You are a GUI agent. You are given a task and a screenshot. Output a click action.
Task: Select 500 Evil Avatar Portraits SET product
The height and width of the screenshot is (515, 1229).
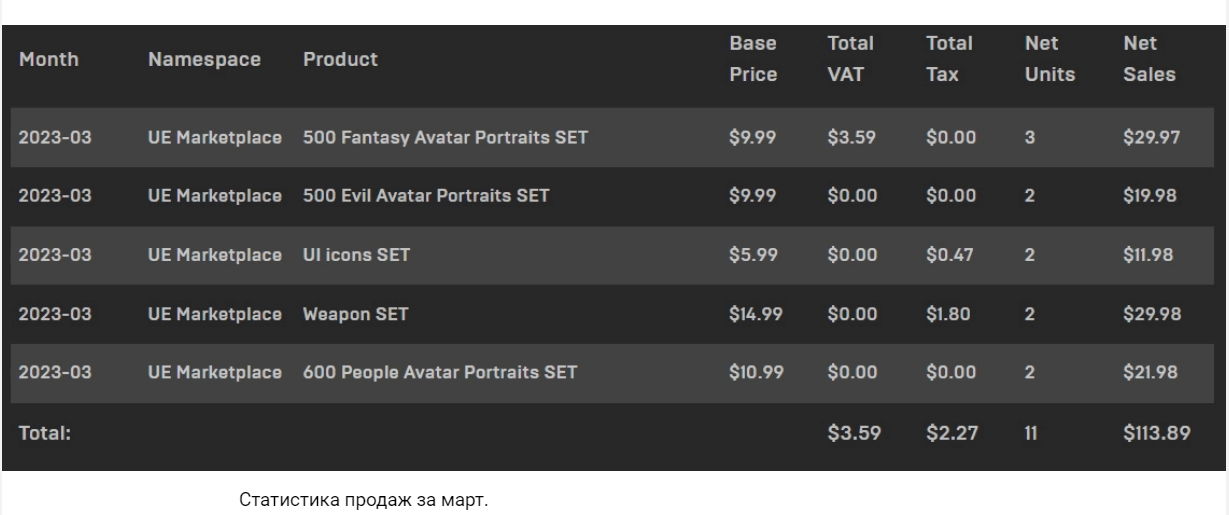tap(426, 196)
